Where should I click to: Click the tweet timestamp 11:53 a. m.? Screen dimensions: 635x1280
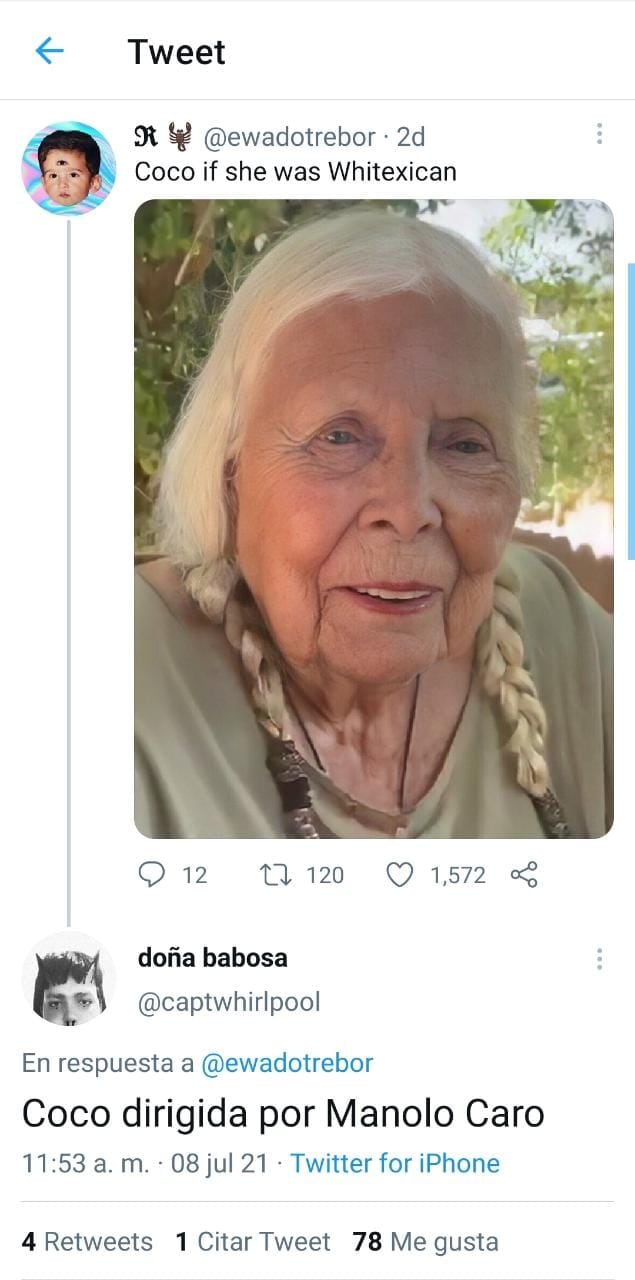(85, 1163)
